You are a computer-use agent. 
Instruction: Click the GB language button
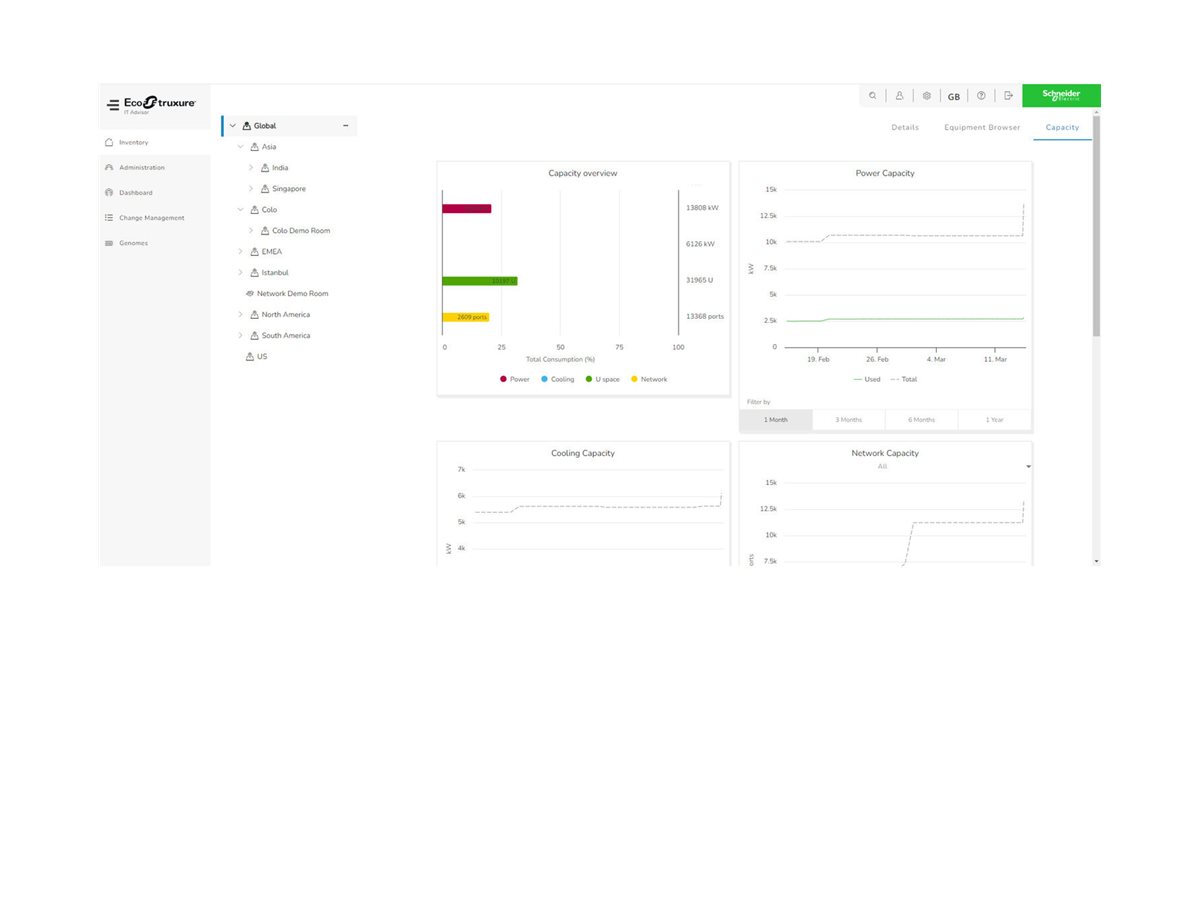[954, 97]
